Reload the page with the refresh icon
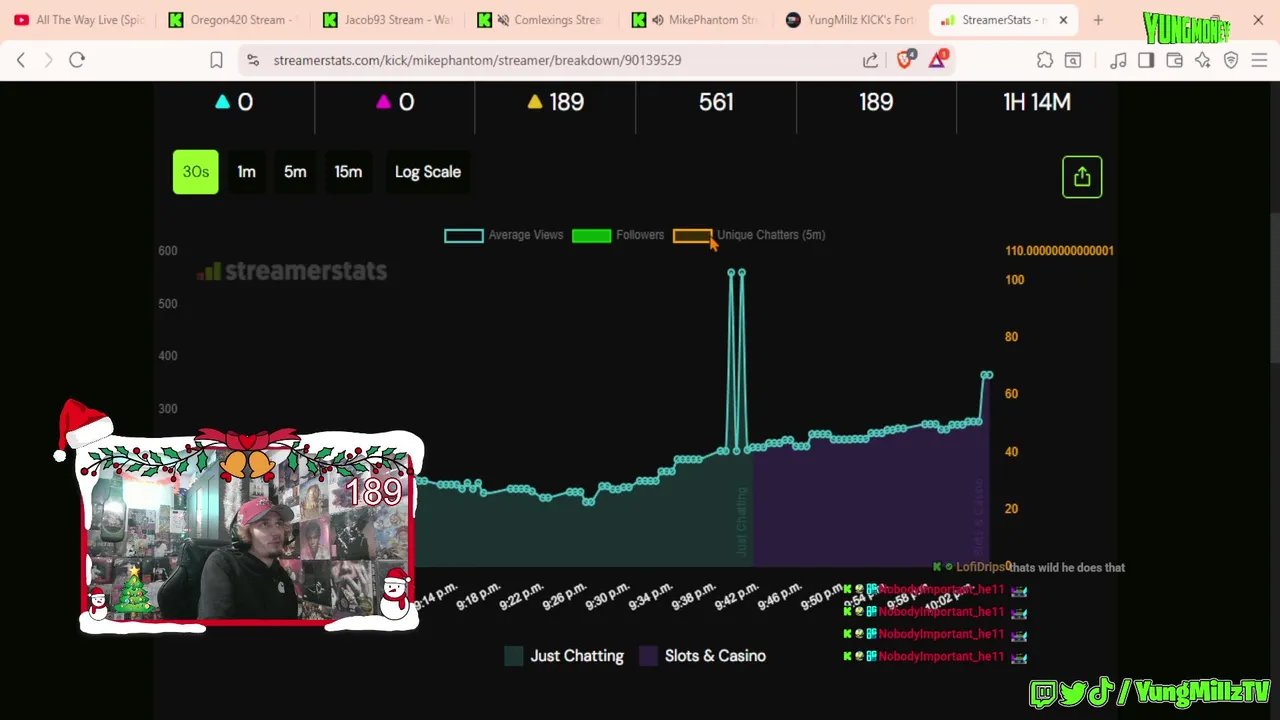The image size is (1280, 720). click(77, 60)
